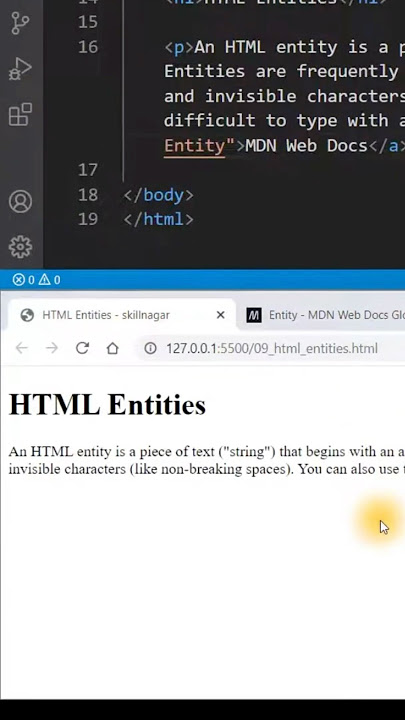The width and height of the screenshot is (405, 720).
Task: Click the browser back arrow
Action: click(22, 349)
